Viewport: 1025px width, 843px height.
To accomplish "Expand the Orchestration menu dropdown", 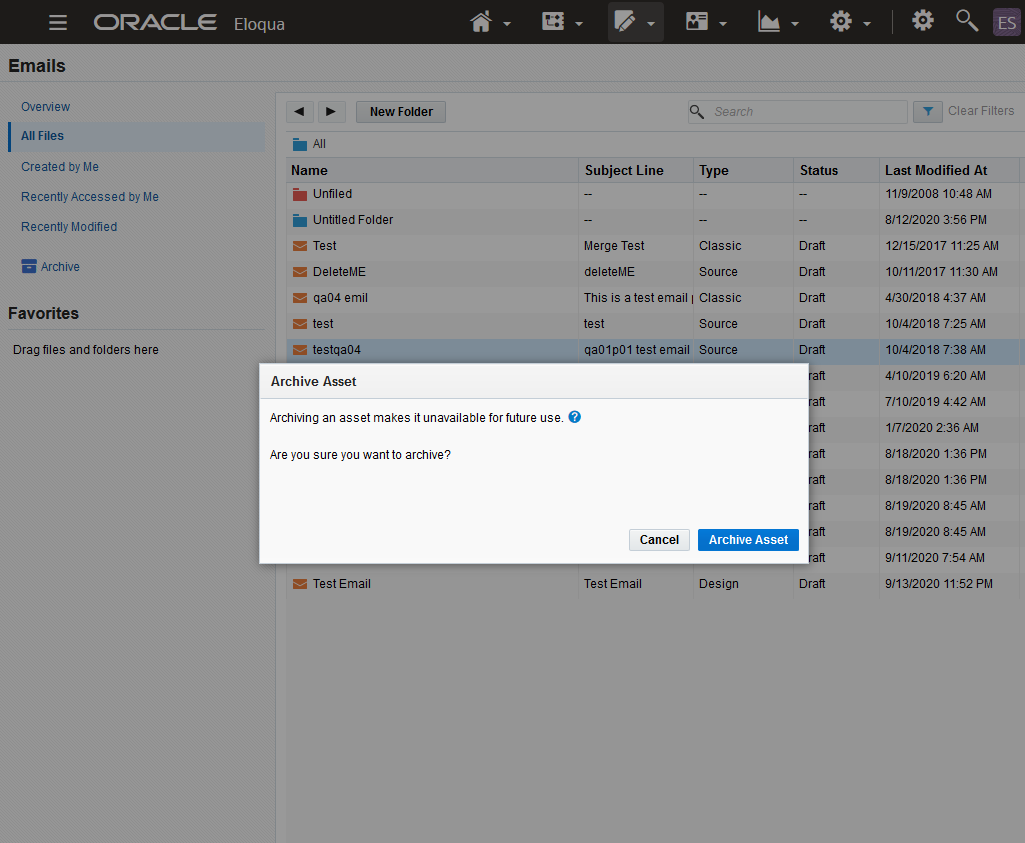I will pos(562,22).
